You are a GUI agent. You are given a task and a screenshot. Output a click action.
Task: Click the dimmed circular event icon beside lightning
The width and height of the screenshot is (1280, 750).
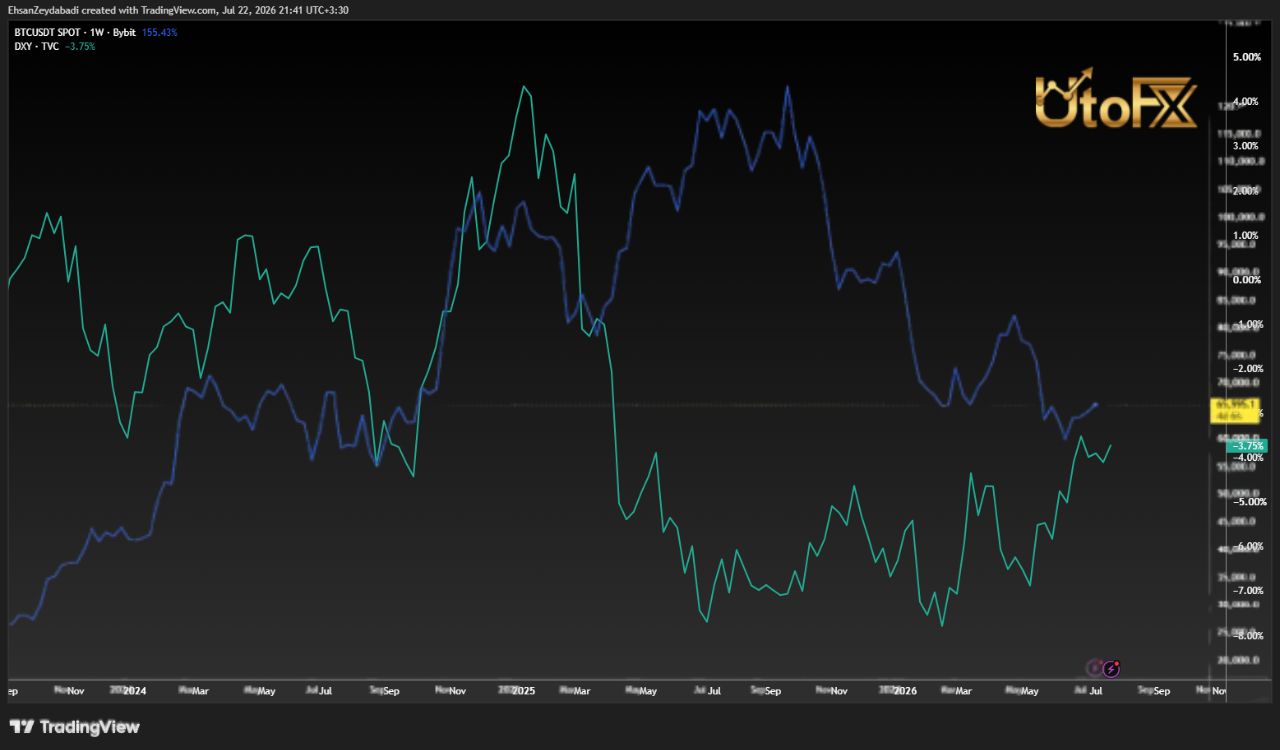[x=1095, y=667]
